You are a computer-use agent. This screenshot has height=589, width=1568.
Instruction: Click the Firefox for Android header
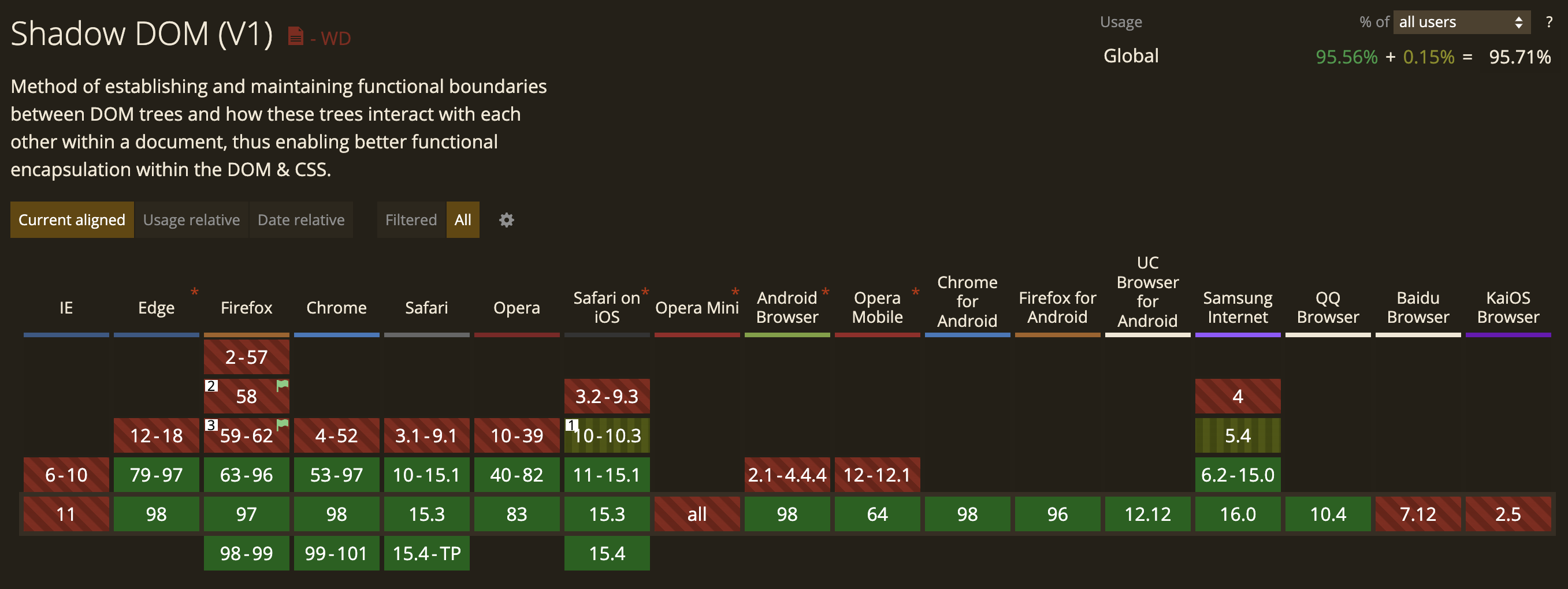[x=1057, y=307]
